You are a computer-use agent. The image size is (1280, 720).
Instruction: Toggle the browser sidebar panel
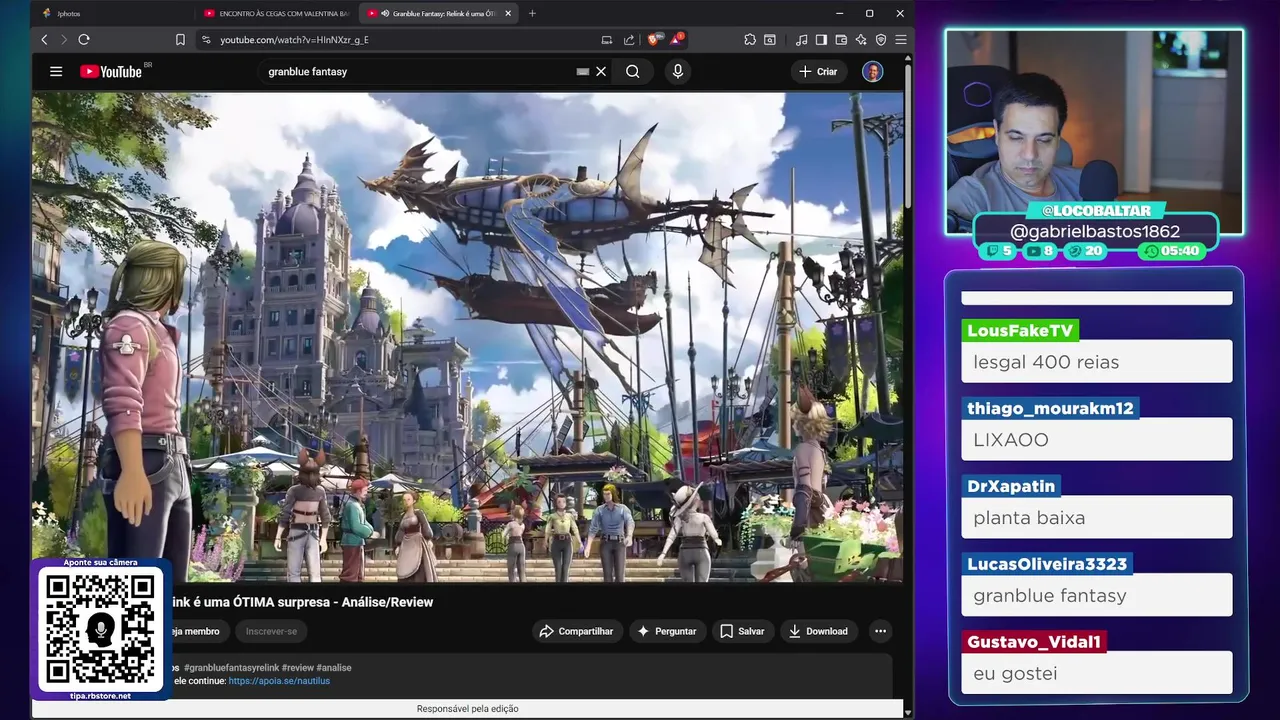[821, 40]
